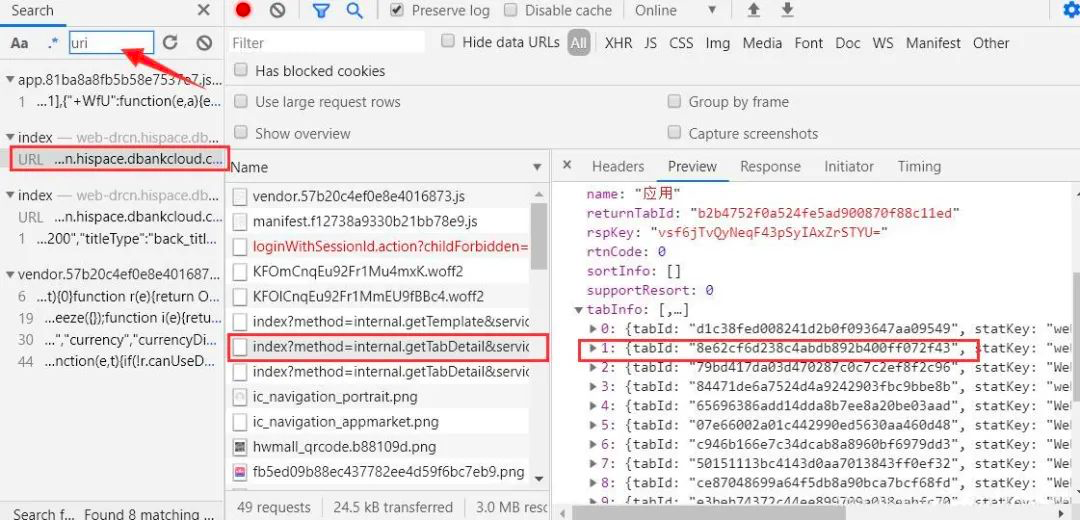
Task: Open DevTools settings gear
Action: (1071, 10)
